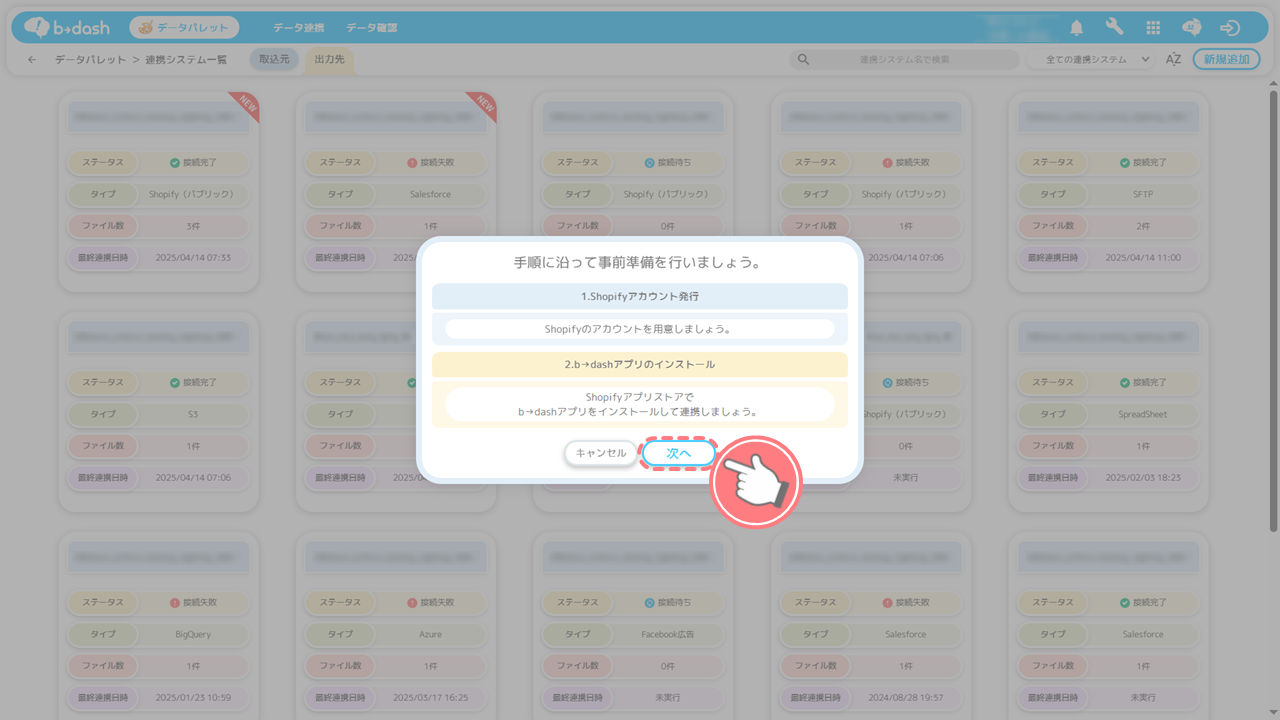This screenshot has width=1280, height=720.
Task: Click the 3件 file count value
Action: [x=192, y=226]
